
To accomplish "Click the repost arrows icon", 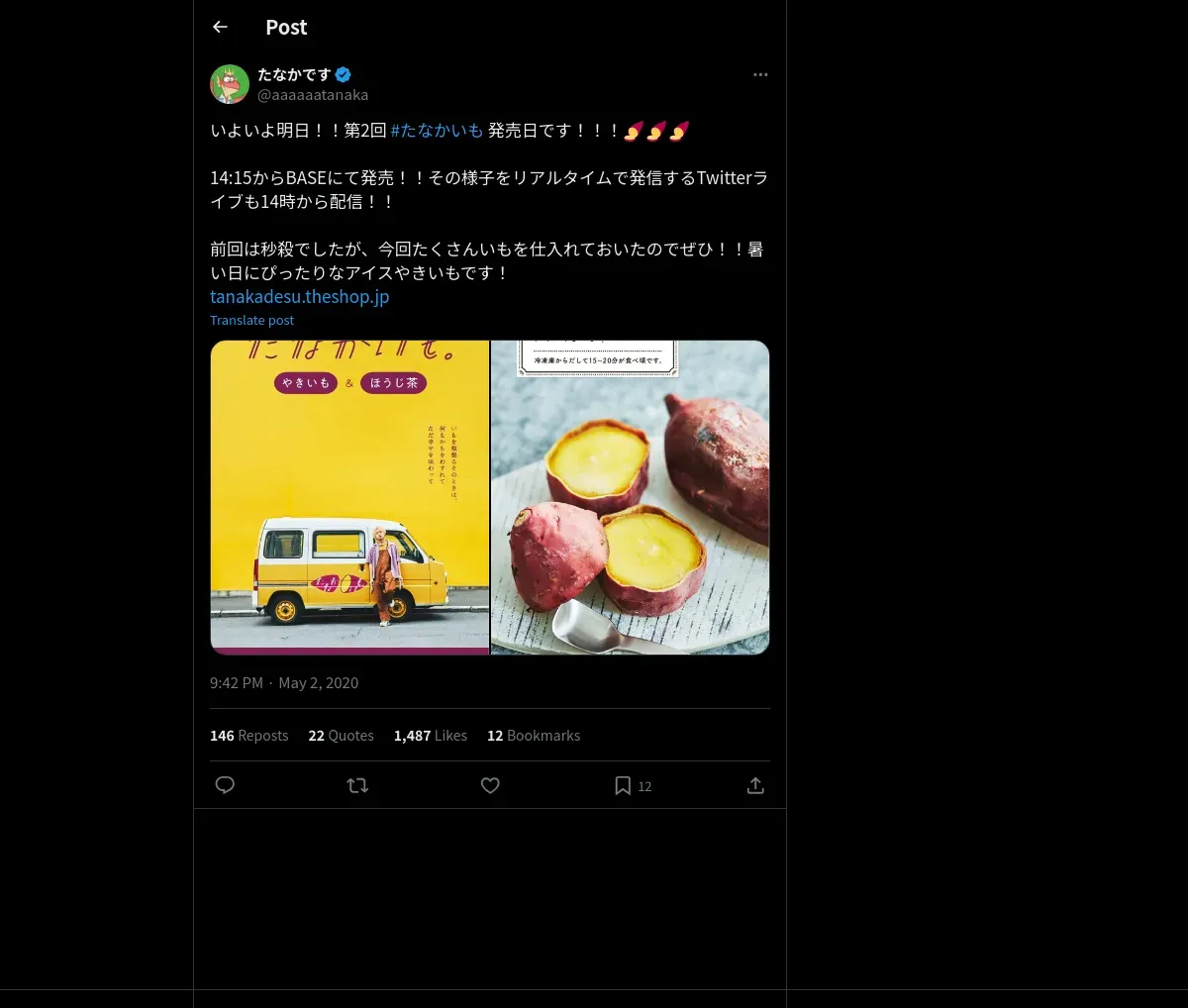I will click(357, 785).
